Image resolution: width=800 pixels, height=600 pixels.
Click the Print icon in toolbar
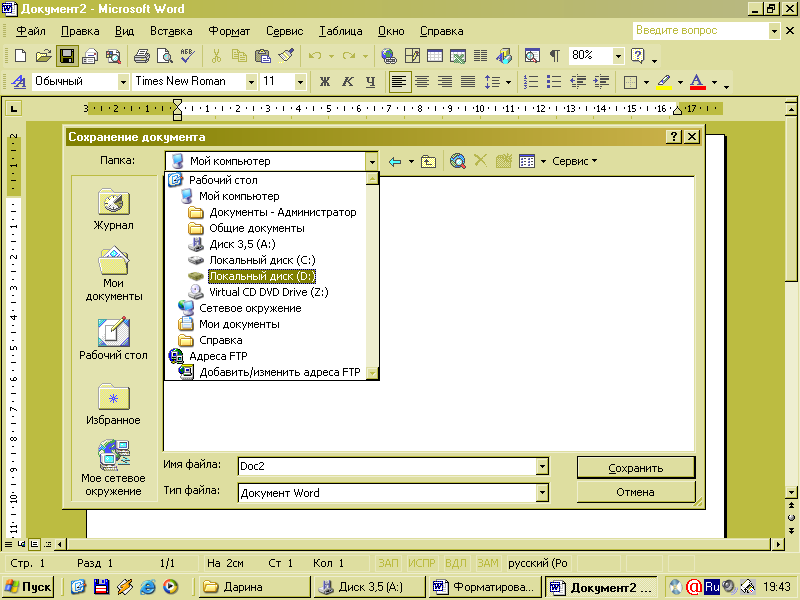tap(141, 55)
